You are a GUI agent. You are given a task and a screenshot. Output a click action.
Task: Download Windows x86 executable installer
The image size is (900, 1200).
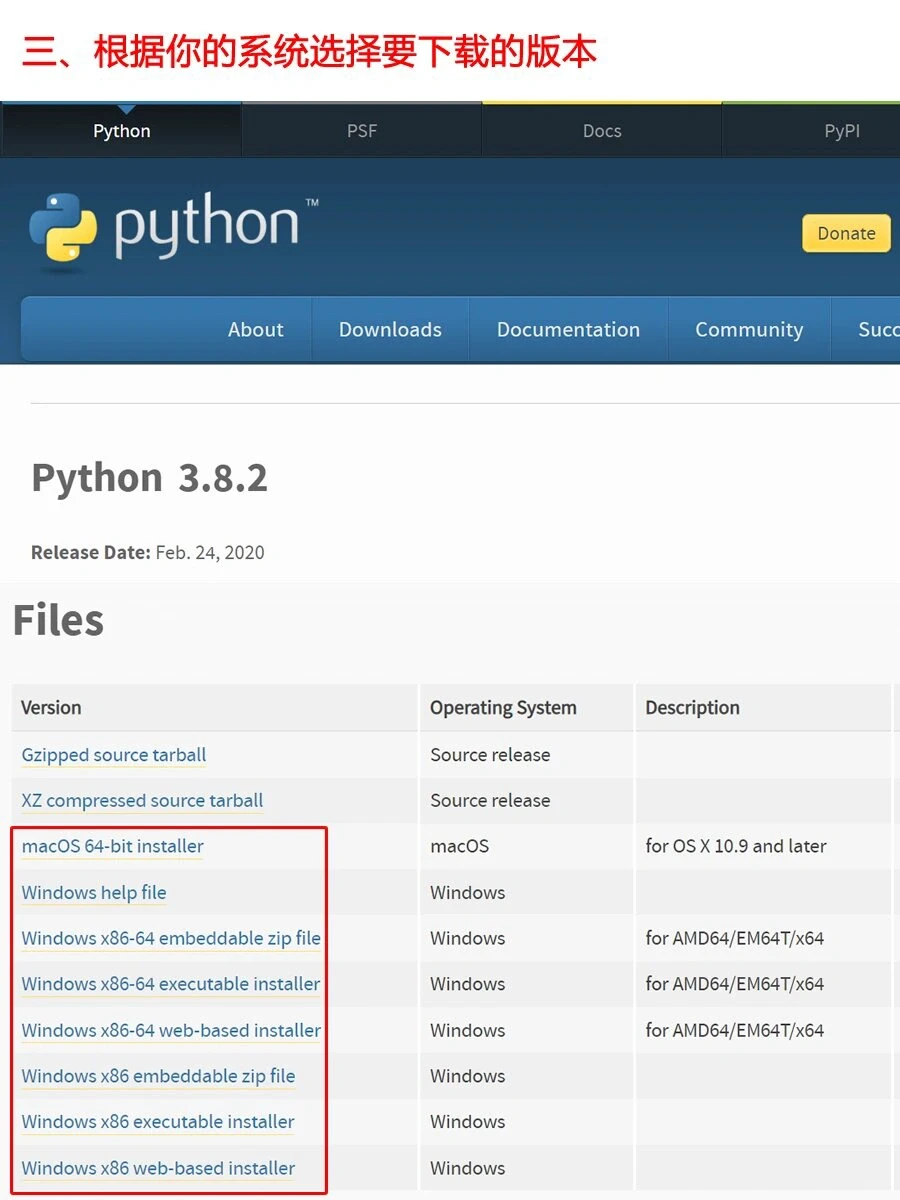tap(156, 1123)
